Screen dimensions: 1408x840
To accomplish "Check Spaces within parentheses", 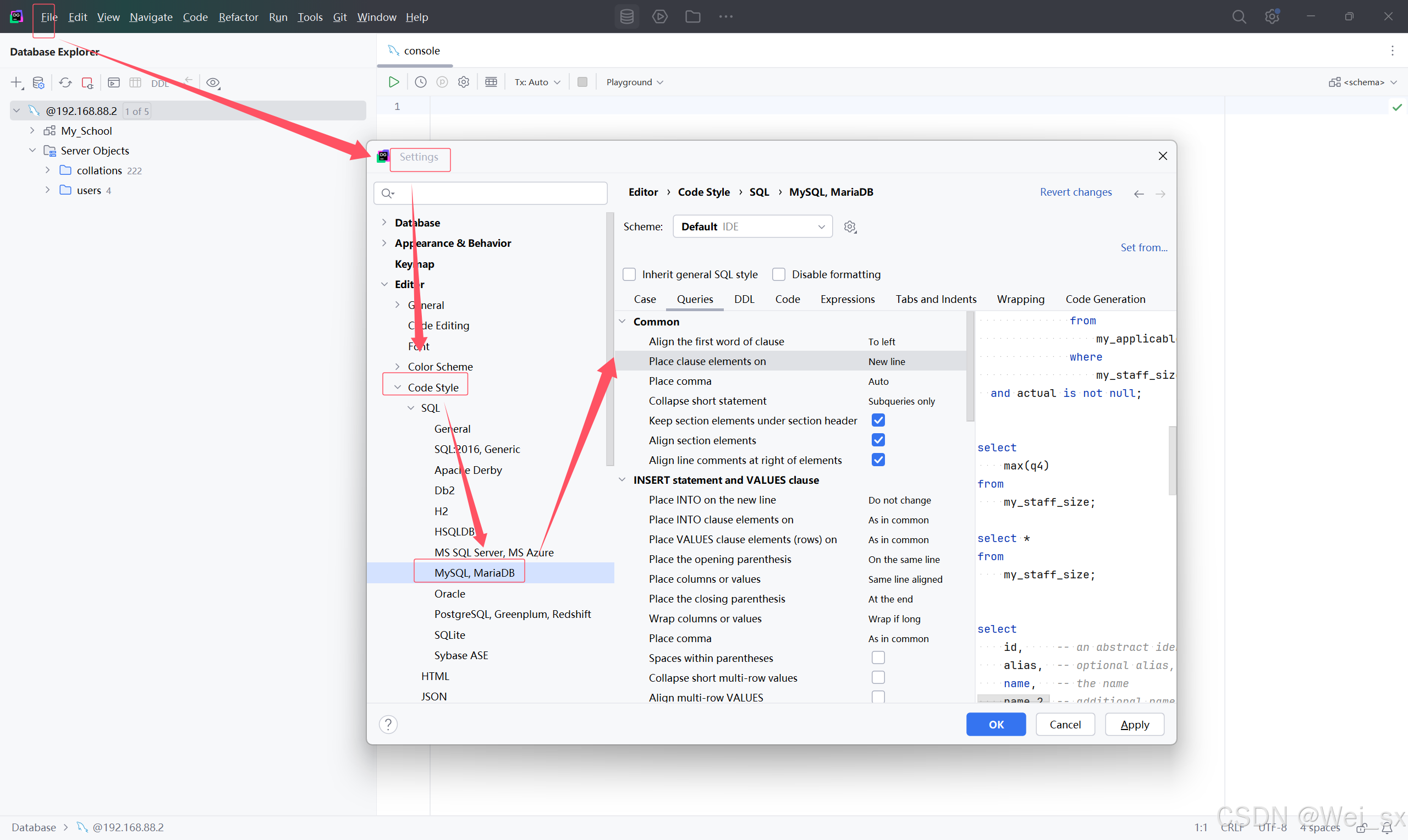I will [878, 657].
